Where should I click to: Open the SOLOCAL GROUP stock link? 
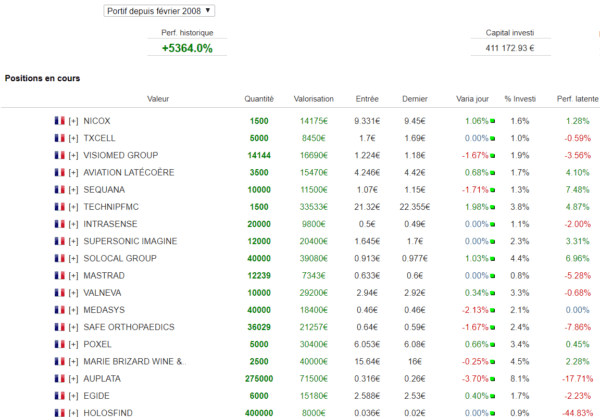pyautogui.click(x=120, y=259)
